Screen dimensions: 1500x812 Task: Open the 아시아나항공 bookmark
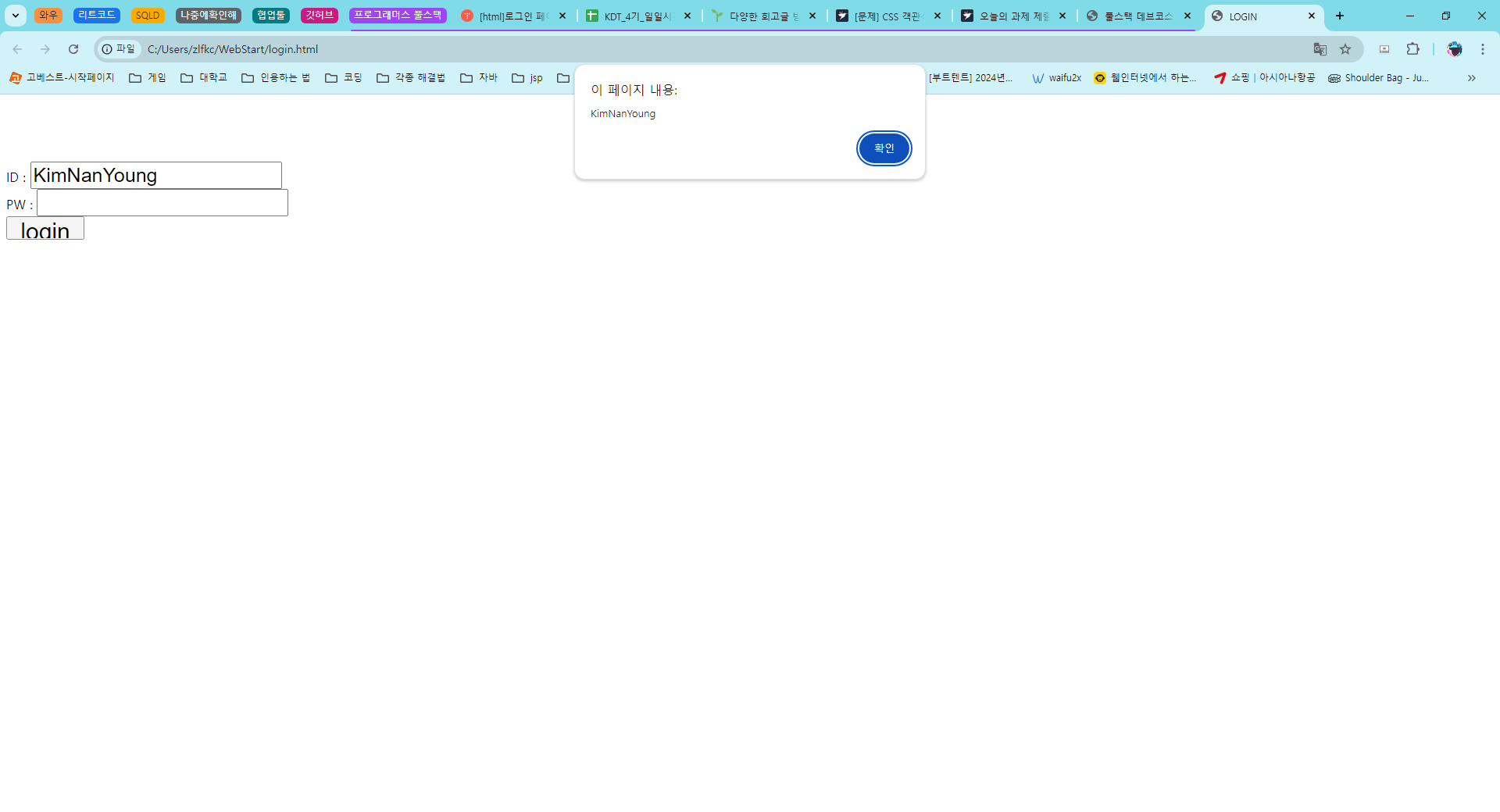tap(1265, 78)
